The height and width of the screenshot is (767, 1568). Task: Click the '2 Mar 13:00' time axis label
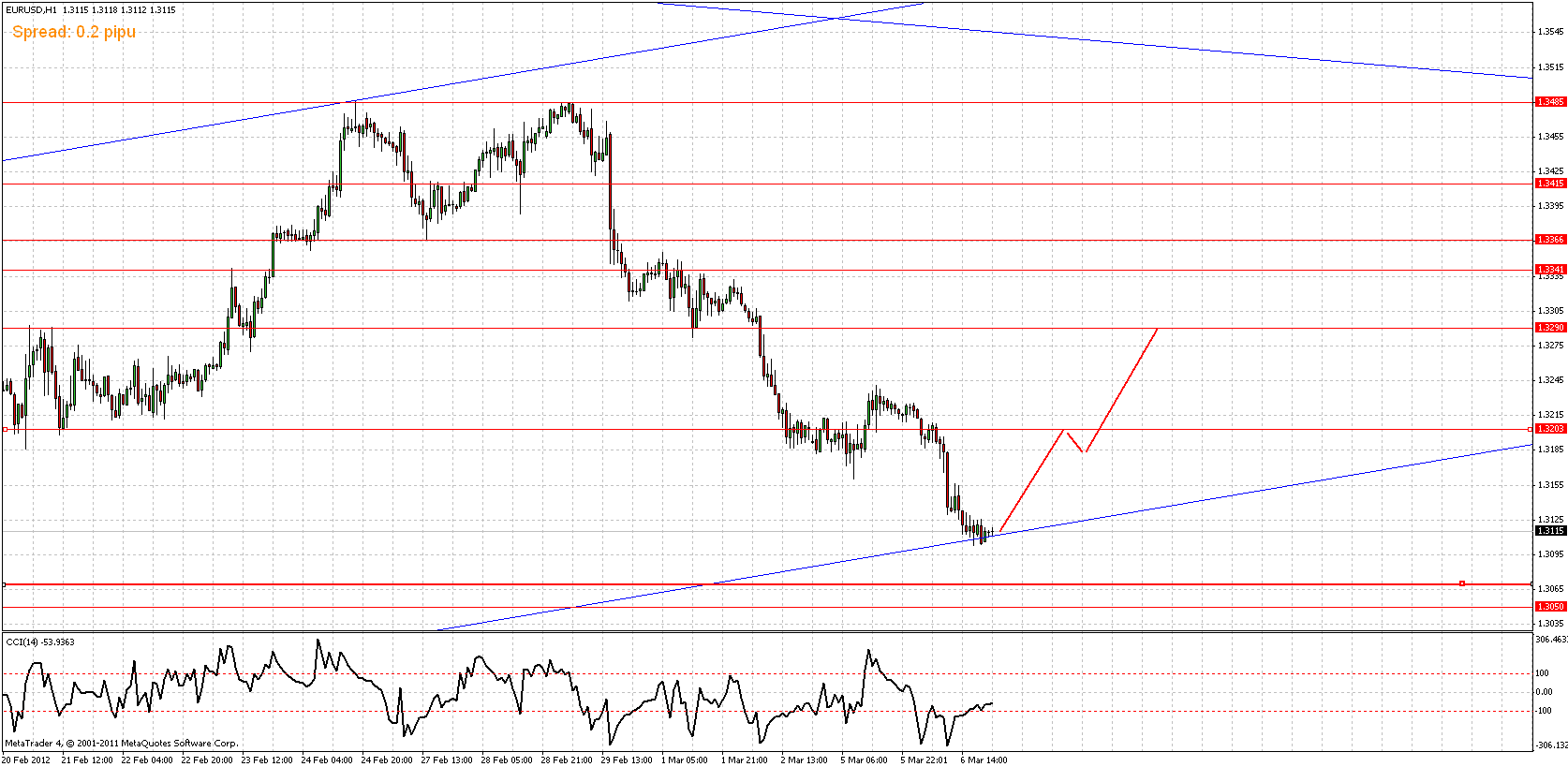(x=805, y=760)
